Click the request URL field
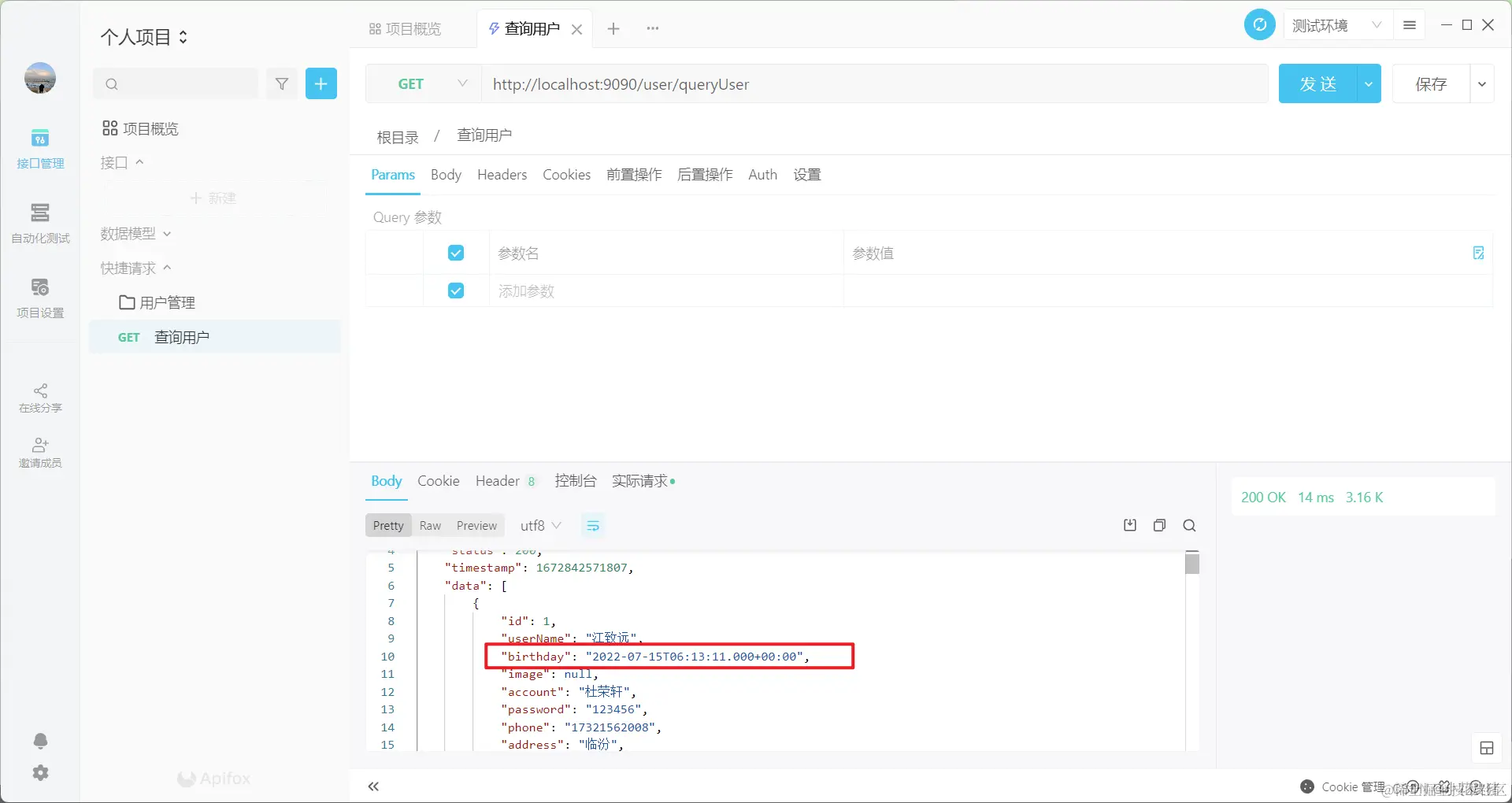The width and height of the screenshot is (1512, 803). click(x=874, y=83)
